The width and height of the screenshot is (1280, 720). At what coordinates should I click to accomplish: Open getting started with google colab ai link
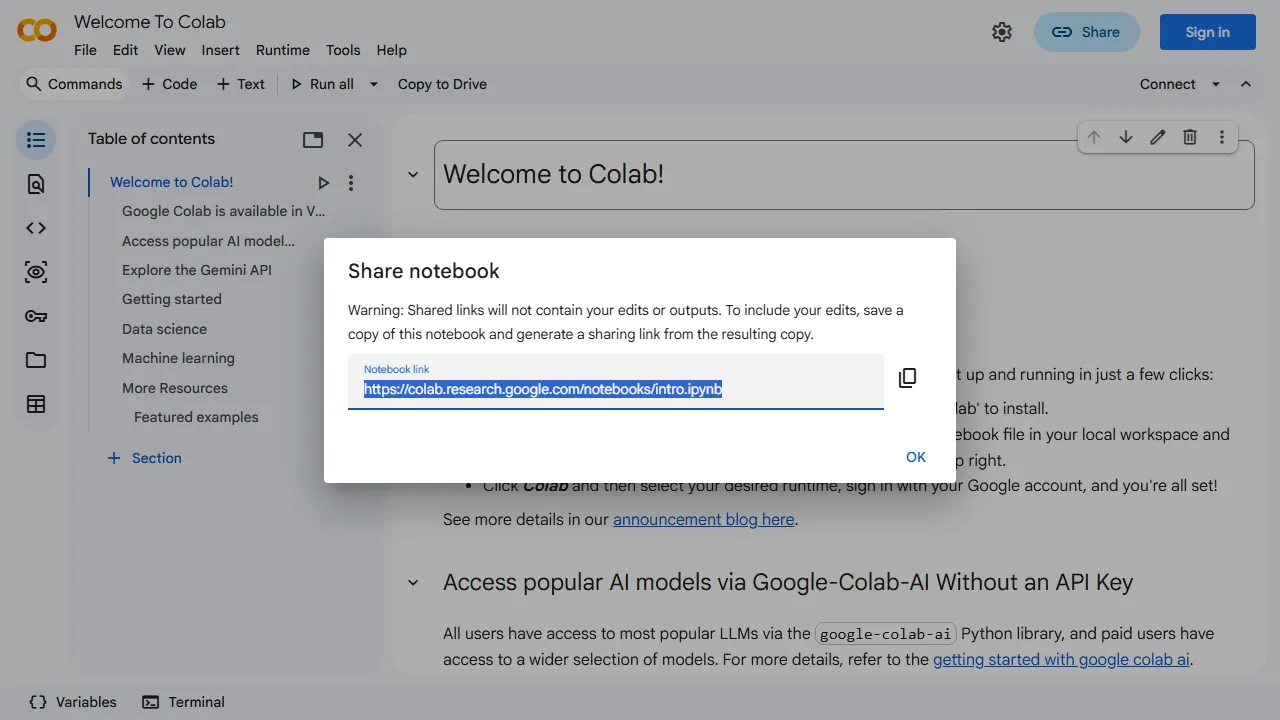(1061, 659)
